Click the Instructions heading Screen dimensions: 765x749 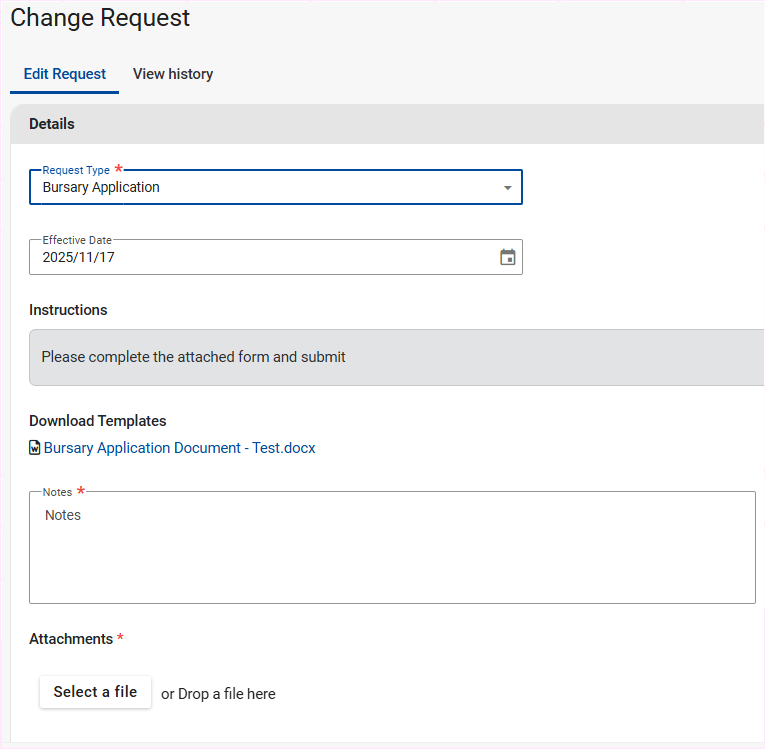(68, 310)
